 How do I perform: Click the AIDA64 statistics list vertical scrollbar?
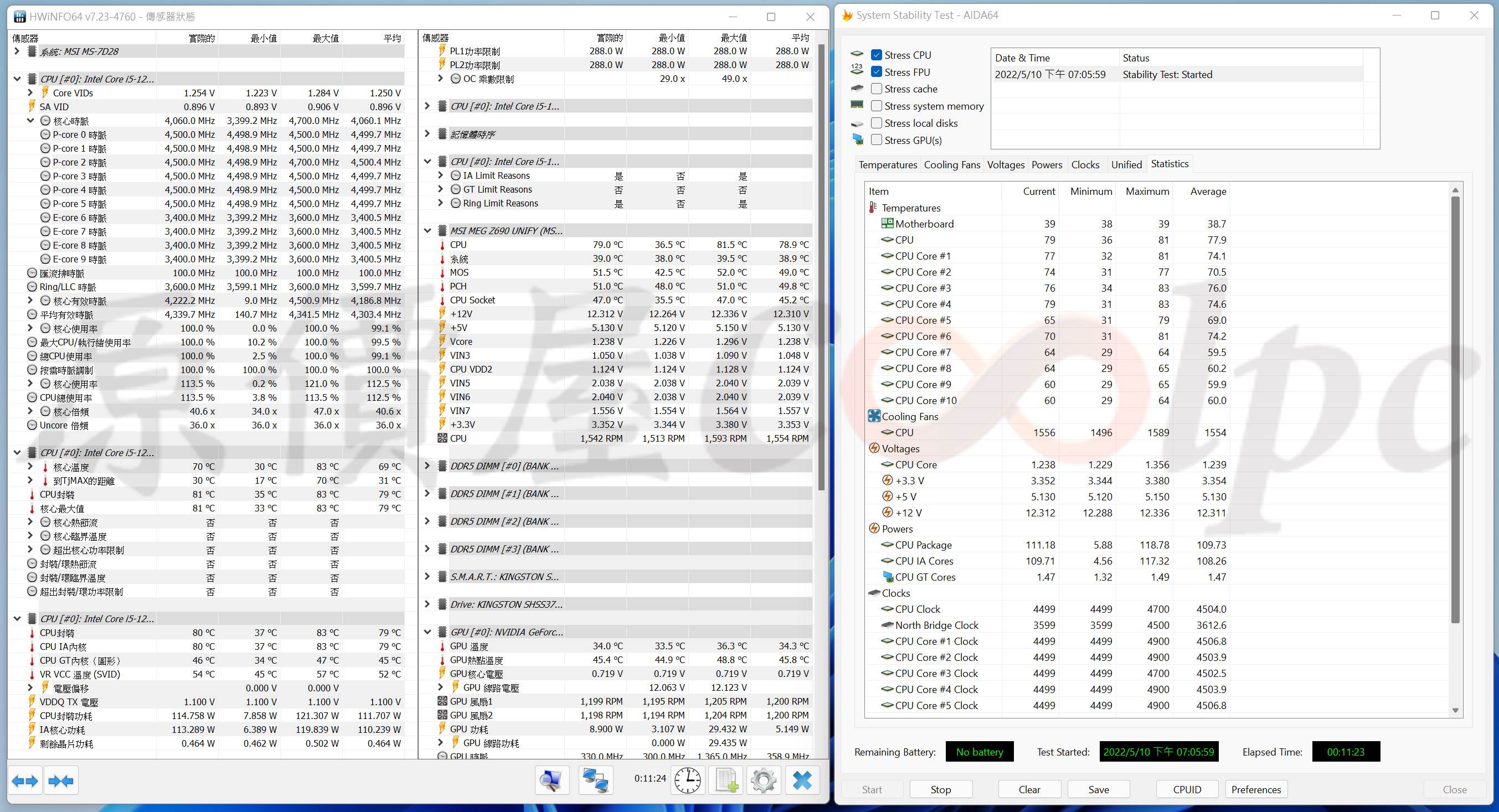click(x=1455, y=407)
